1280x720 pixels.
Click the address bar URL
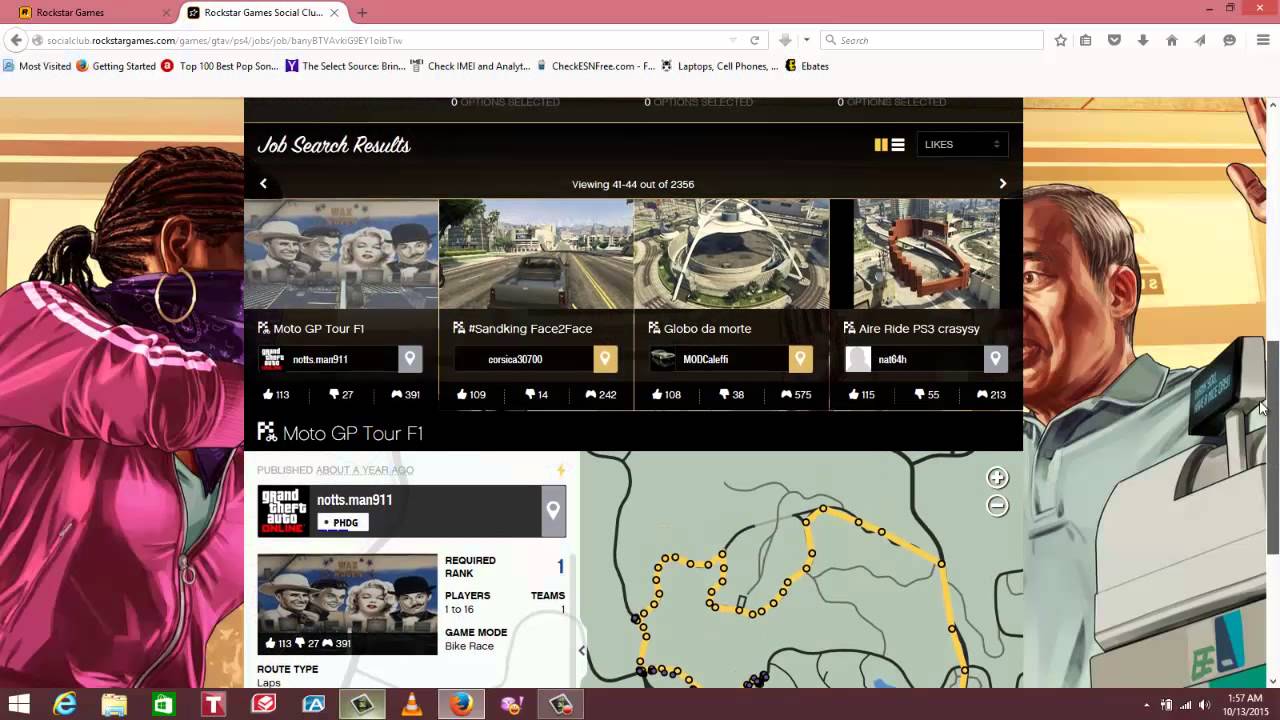point(224,40)
